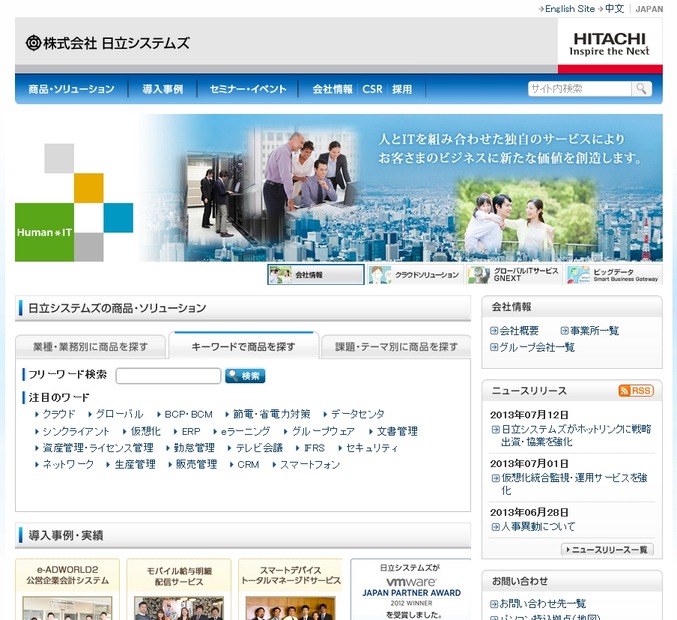Select the 会社情報 banner thumbnail
Screen dimensions: 677x620
(316, 275)
